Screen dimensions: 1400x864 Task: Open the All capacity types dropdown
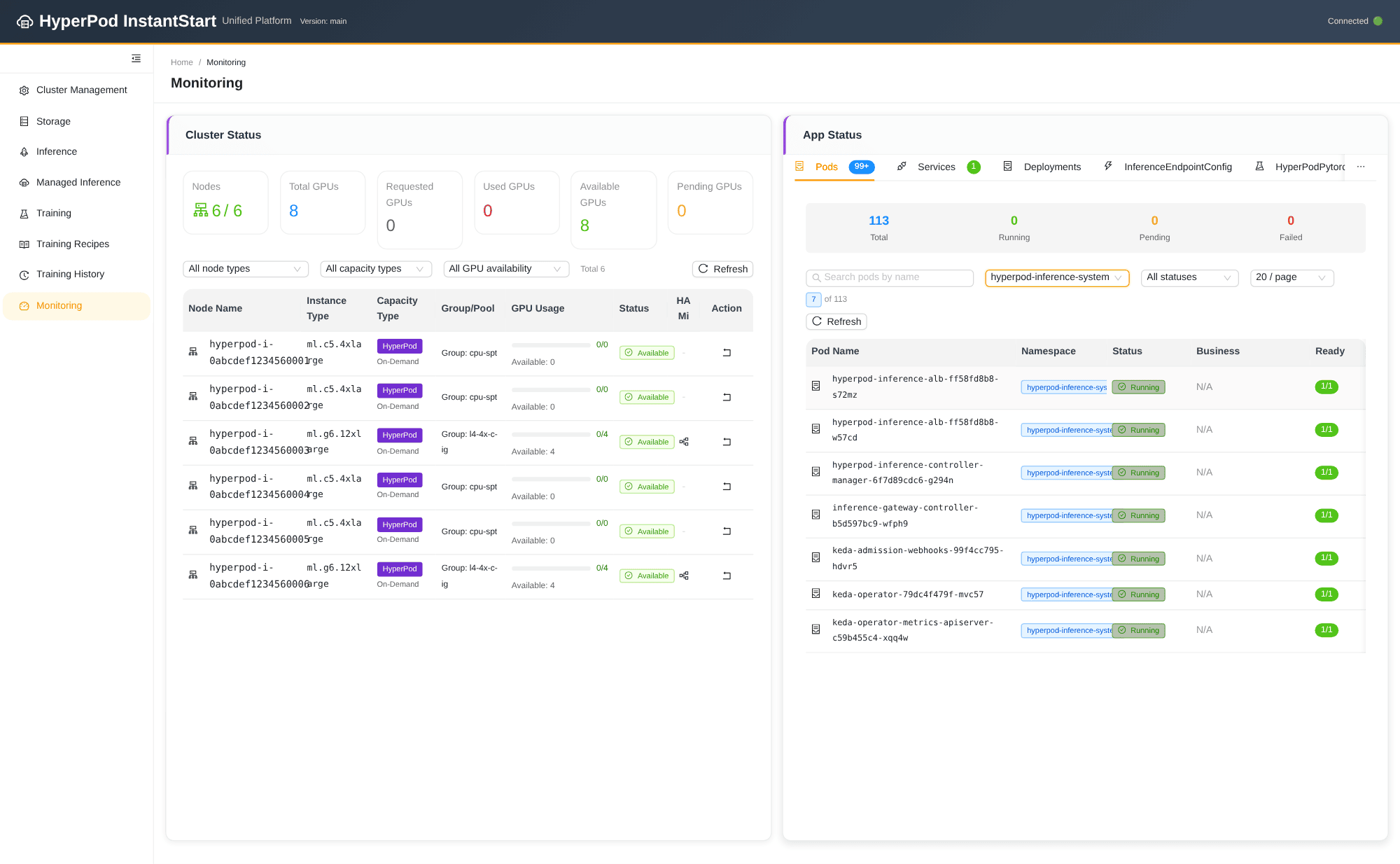pos(376,269)
